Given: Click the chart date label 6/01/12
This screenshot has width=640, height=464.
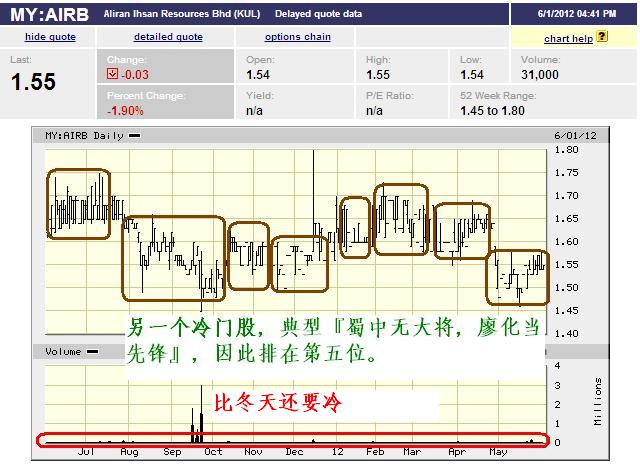Looking at the screenshot, I should (576, 135).
